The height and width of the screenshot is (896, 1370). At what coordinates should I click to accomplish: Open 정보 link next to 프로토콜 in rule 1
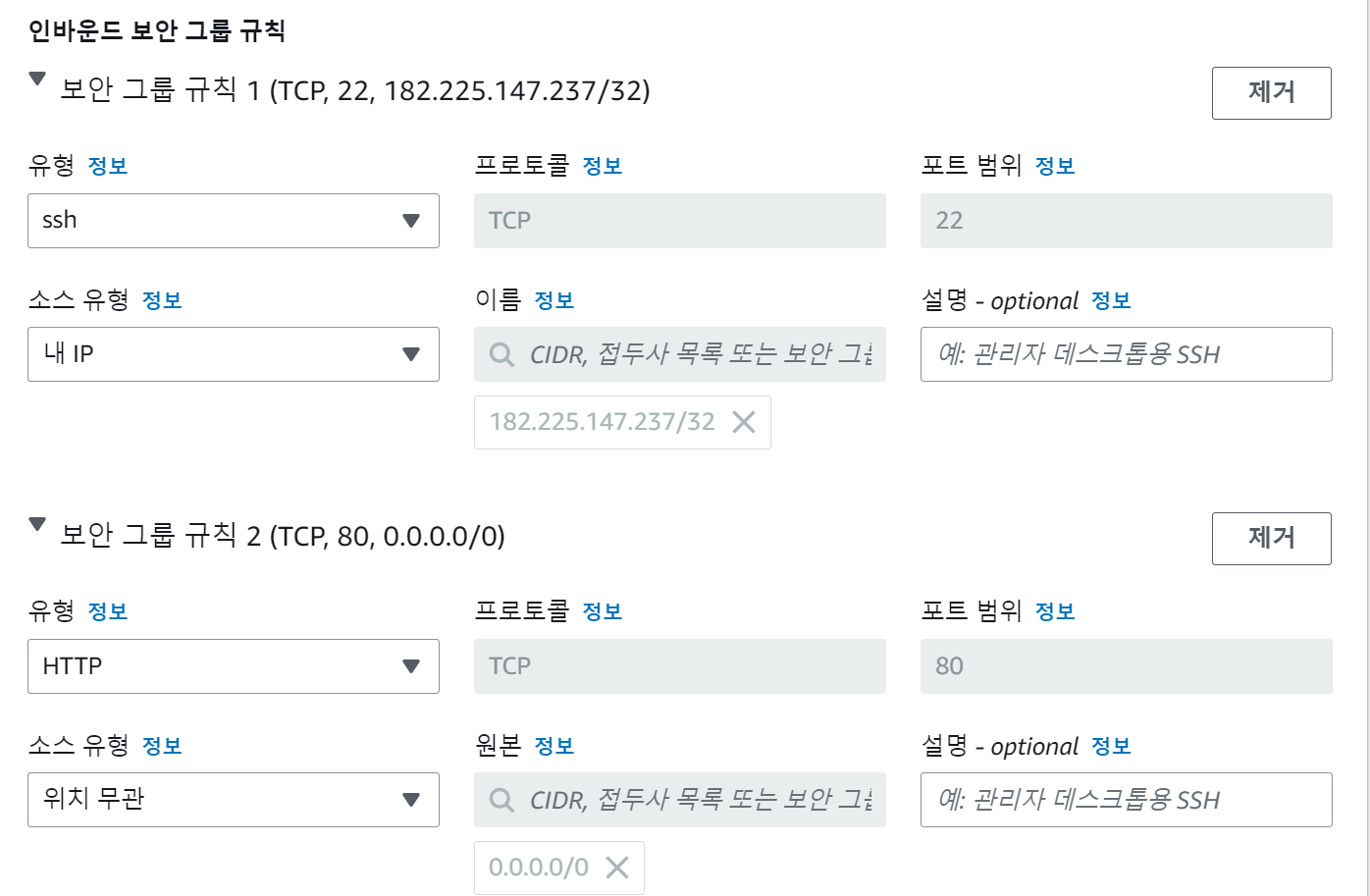tap(603, 166)
